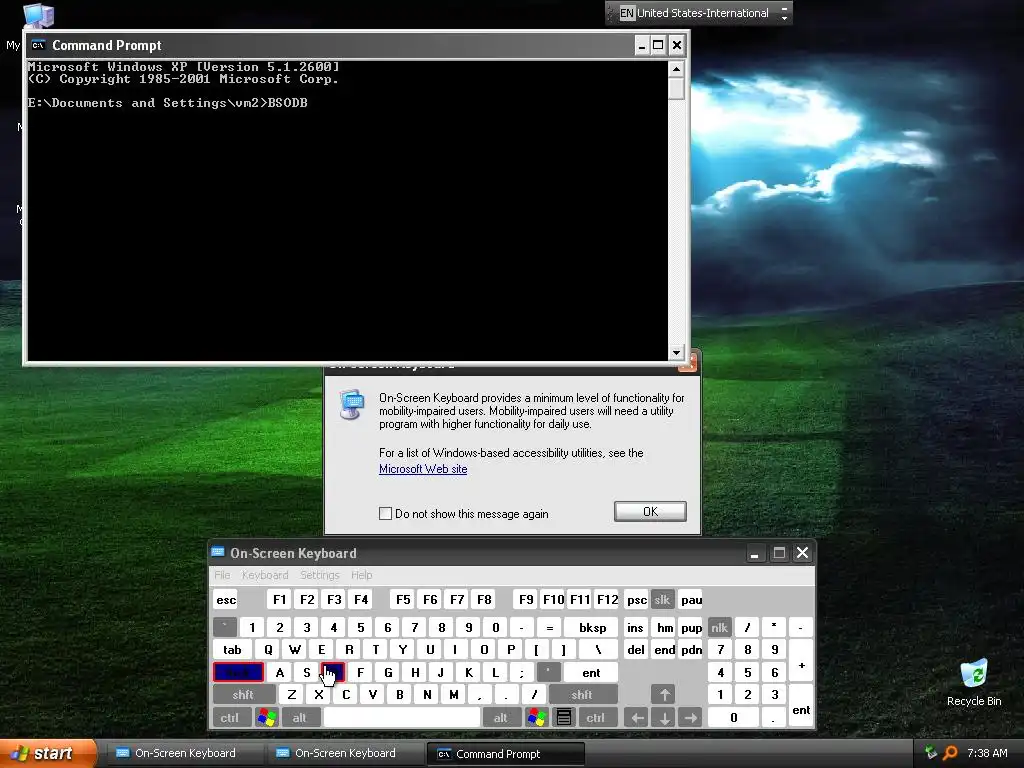This screenshot has height=768, width=1024.
Task: Switch to first On-Screen Keyboard taskbar button
Action: [184, 754]
